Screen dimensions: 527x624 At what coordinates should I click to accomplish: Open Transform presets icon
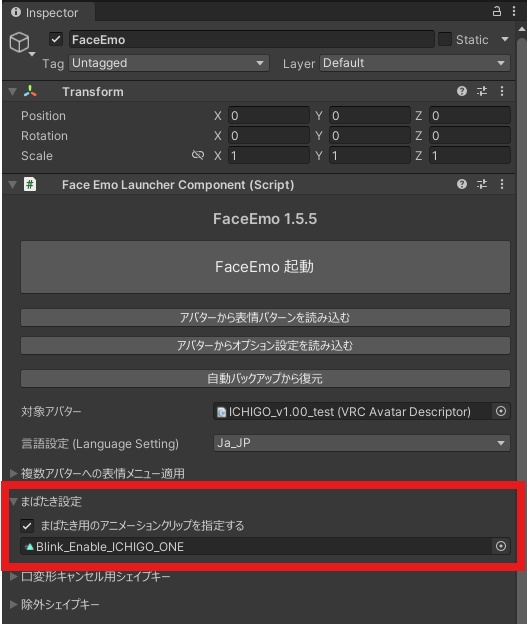tap(482, 91)
